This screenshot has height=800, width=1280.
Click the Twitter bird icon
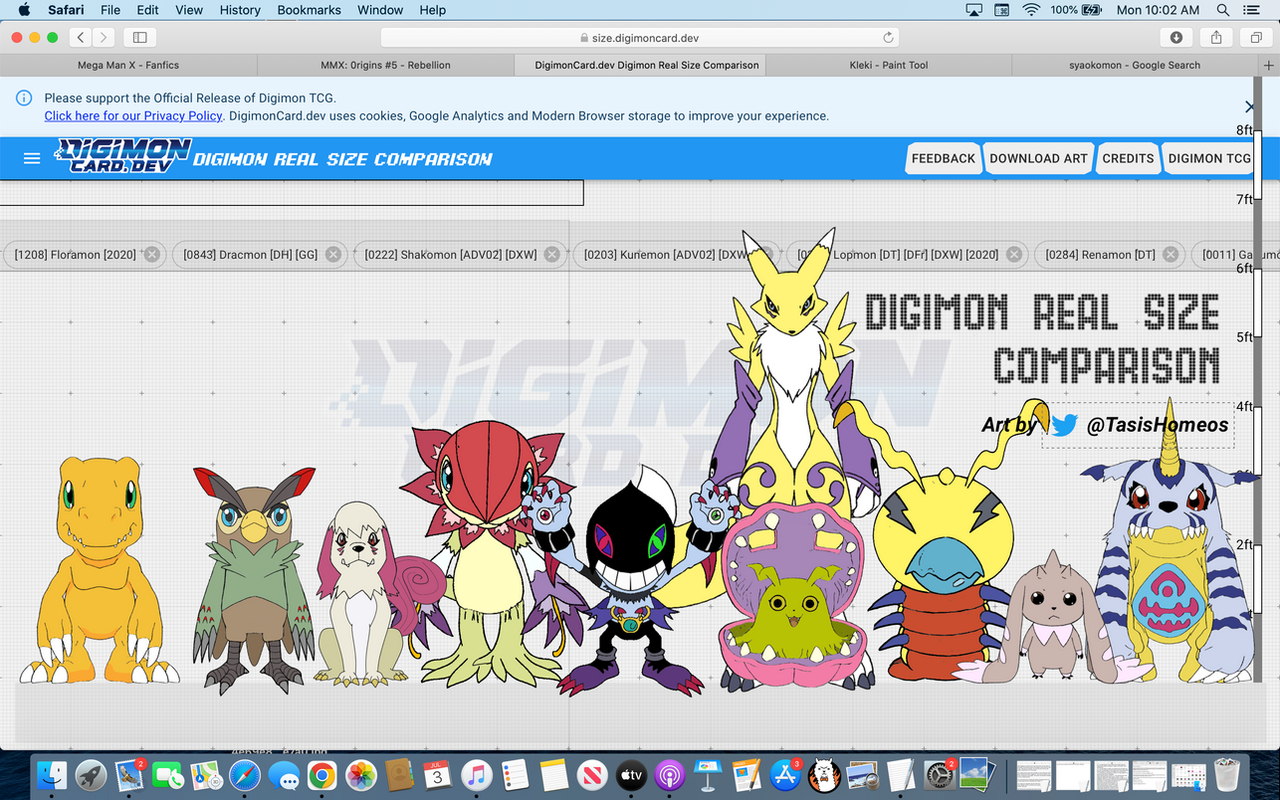pyautogui.click(x=1064, y=425)
